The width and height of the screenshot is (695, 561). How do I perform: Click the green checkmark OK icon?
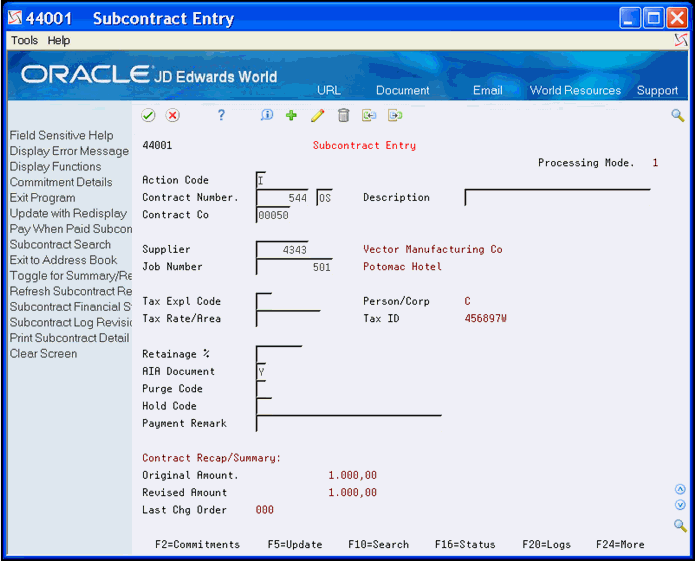pos(148,116)
